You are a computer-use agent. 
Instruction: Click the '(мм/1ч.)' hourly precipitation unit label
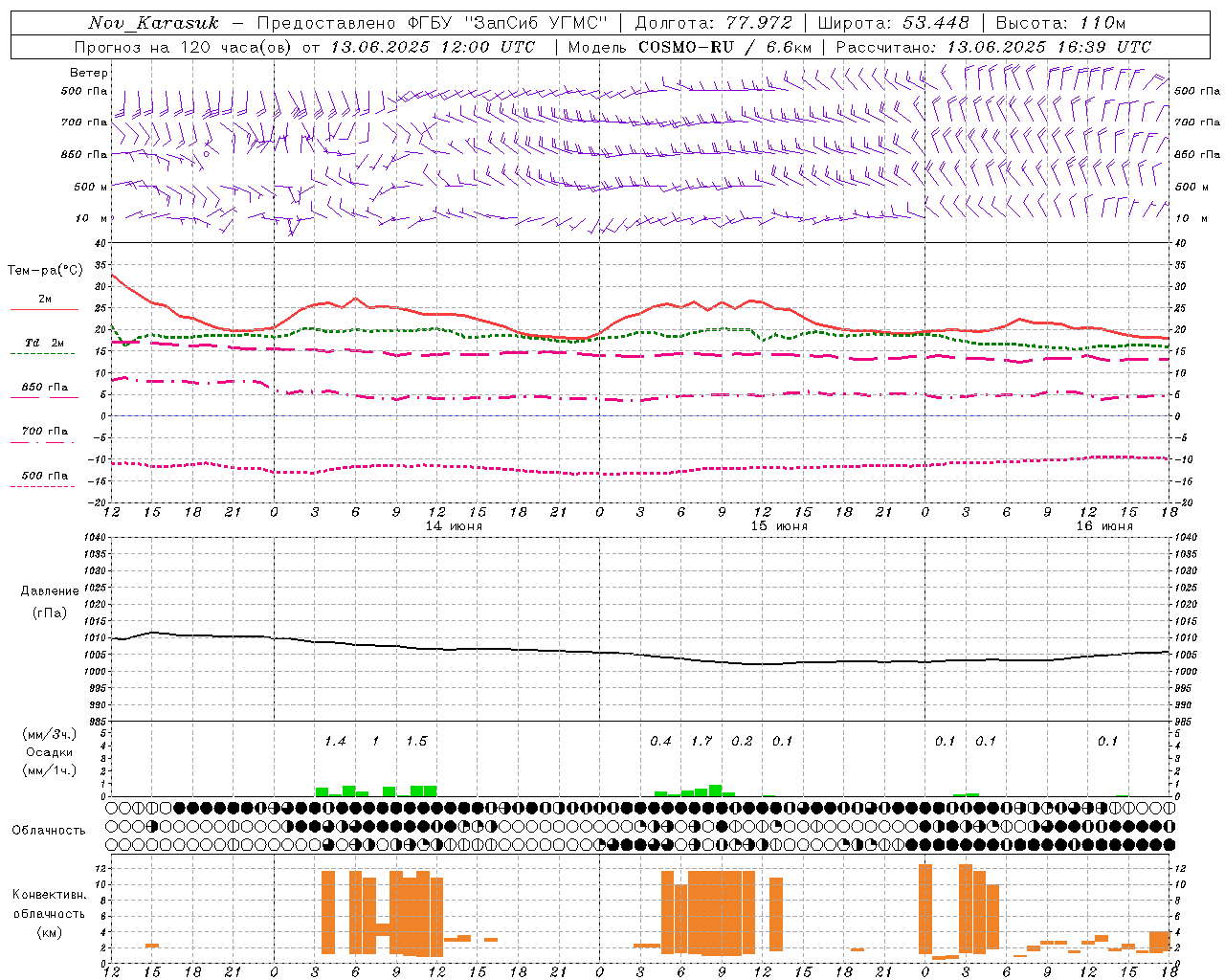click(50, 770)
